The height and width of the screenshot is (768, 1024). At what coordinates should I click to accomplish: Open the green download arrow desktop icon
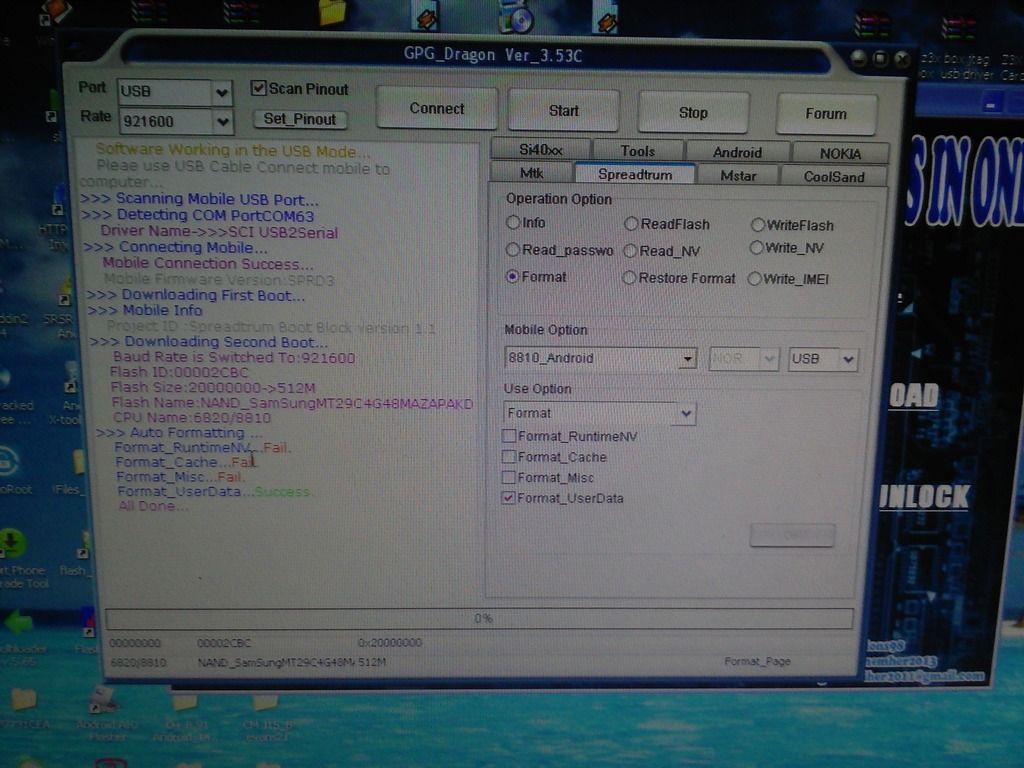click(x=11, y=542)
